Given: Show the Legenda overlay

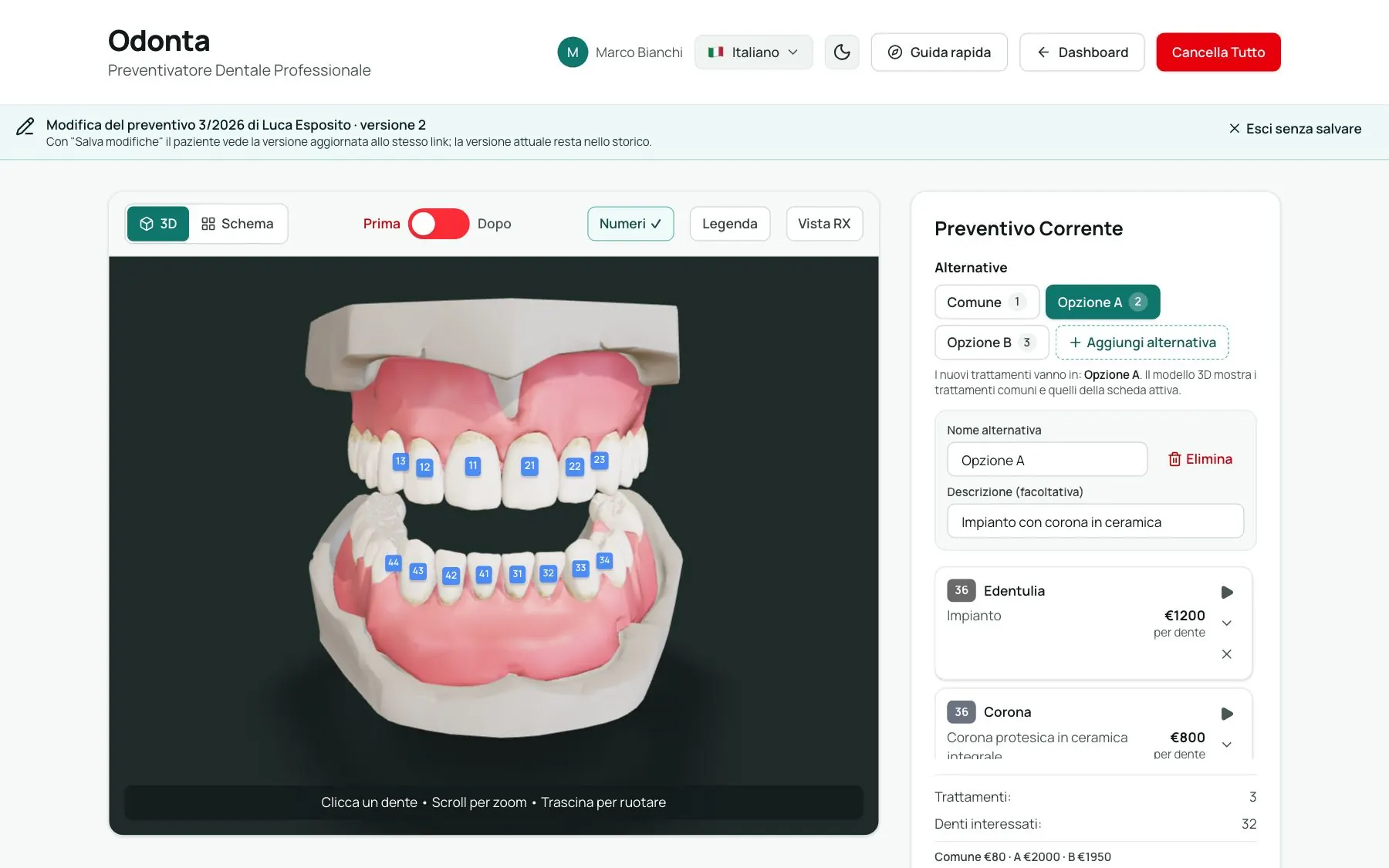Looking at the screenshot, I should click(x=730, y=224).
